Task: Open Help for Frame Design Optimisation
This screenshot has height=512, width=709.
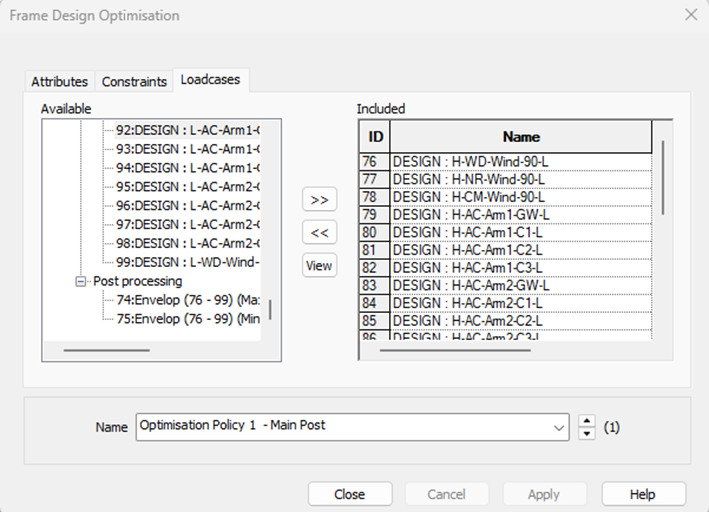Action: click(643, 494)
